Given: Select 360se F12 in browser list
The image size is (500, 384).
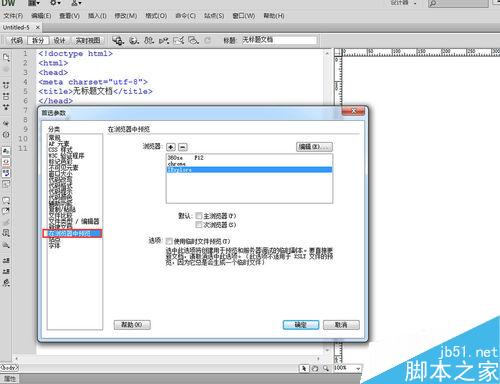Looking at the screenshot, I should (x=249, y=157).
